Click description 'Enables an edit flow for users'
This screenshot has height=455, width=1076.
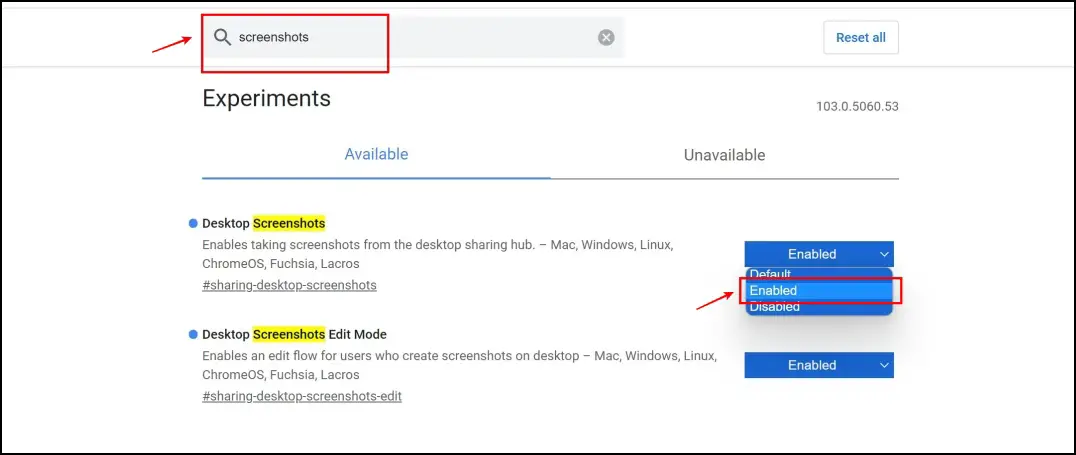coord(460,366)
